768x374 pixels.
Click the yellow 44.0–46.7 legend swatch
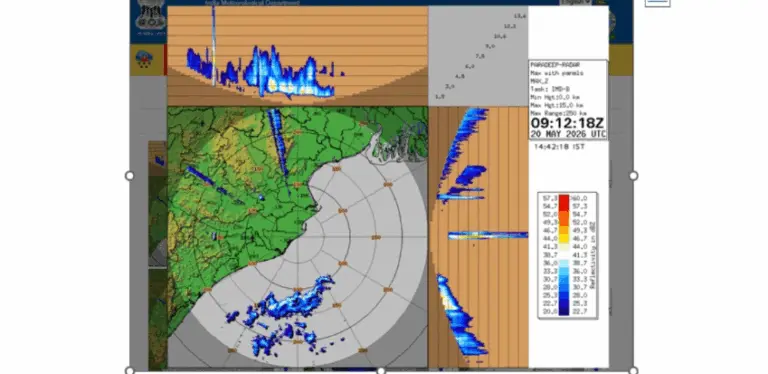point(564,238)
